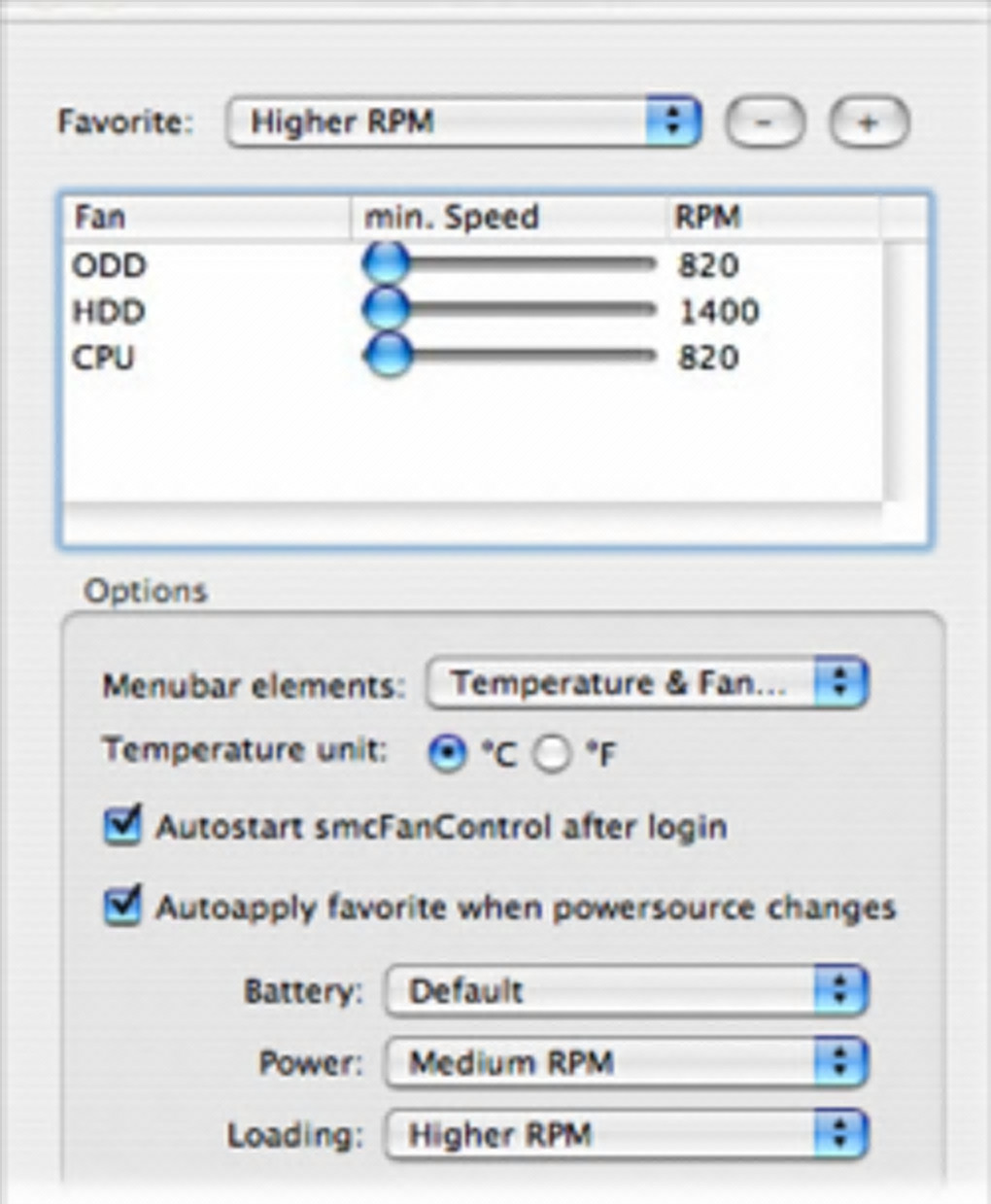Select the CPU fan row
The height and width of the screenshot is (1204, 991).
coord(104,357)
